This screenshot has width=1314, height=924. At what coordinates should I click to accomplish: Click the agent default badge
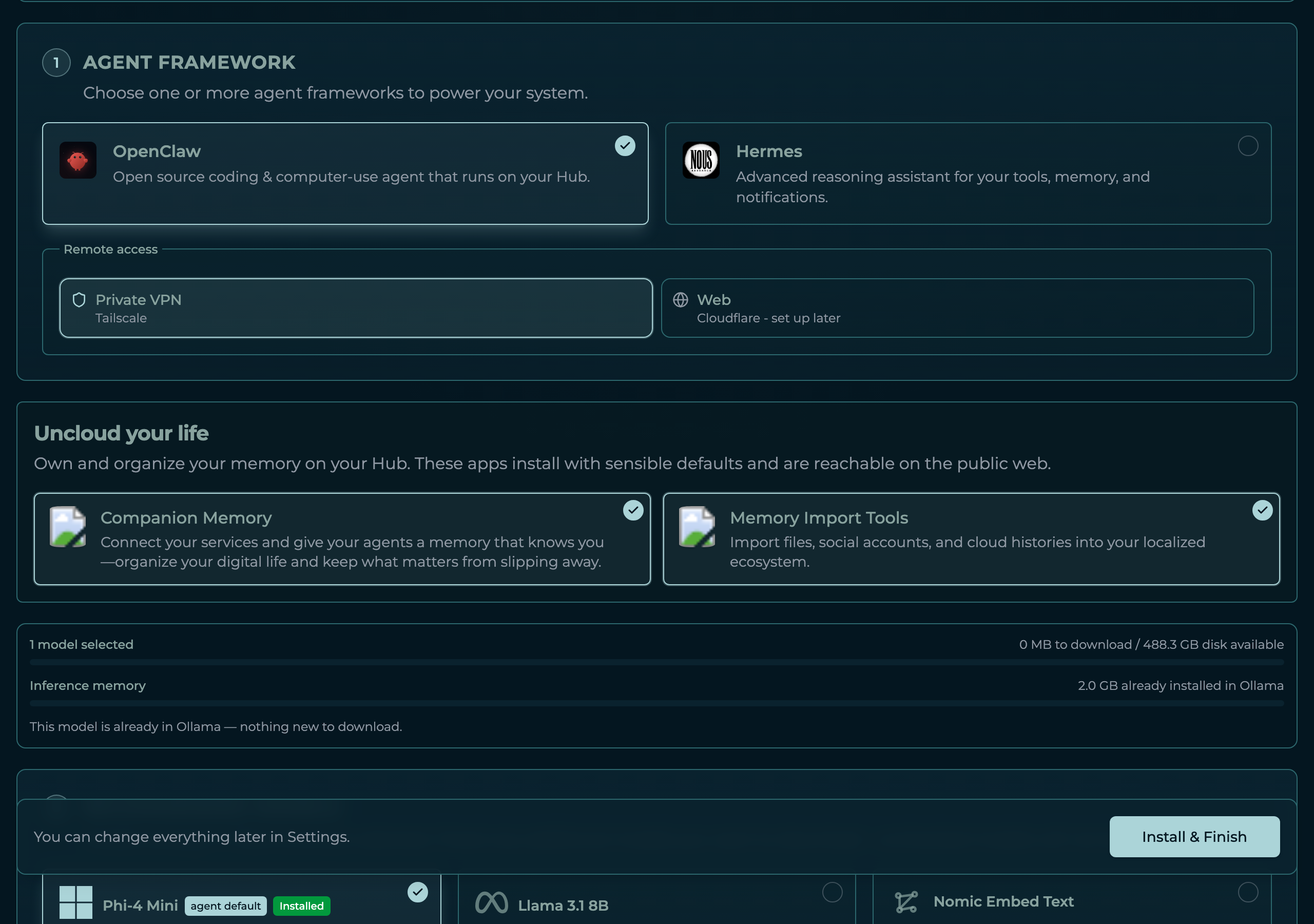click(x=225, y=906)
